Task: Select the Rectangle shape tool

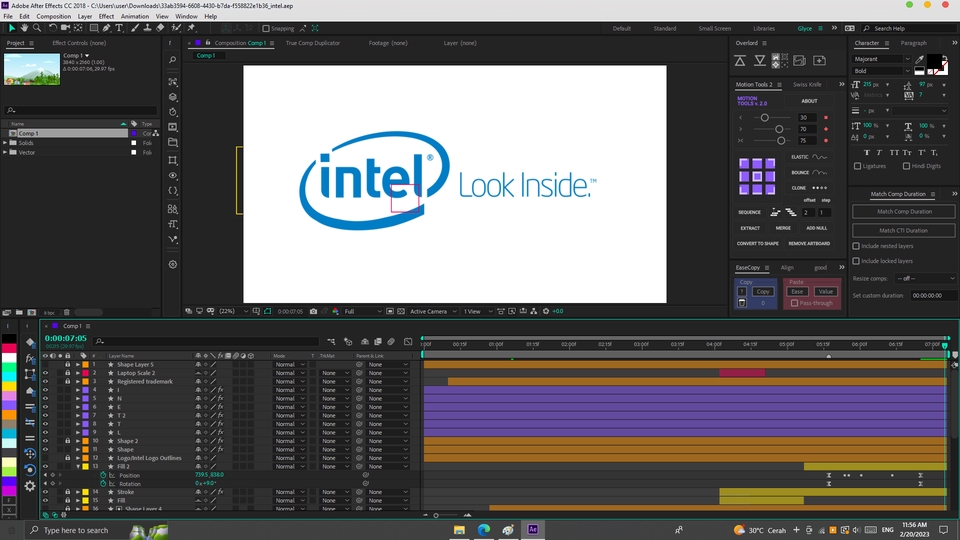Action: point(94,28)
